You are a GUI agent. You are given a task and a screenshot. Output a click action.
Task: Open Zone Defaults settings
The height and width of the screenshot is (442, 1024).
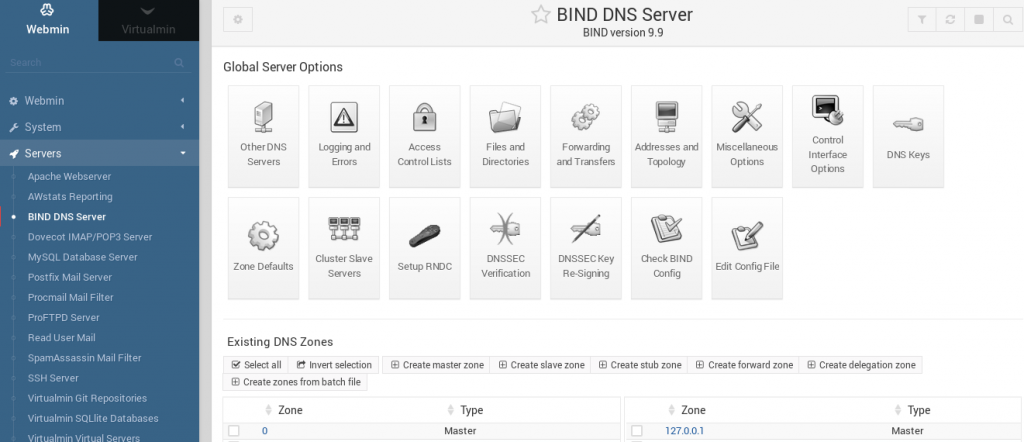click(x=263, y=248)
